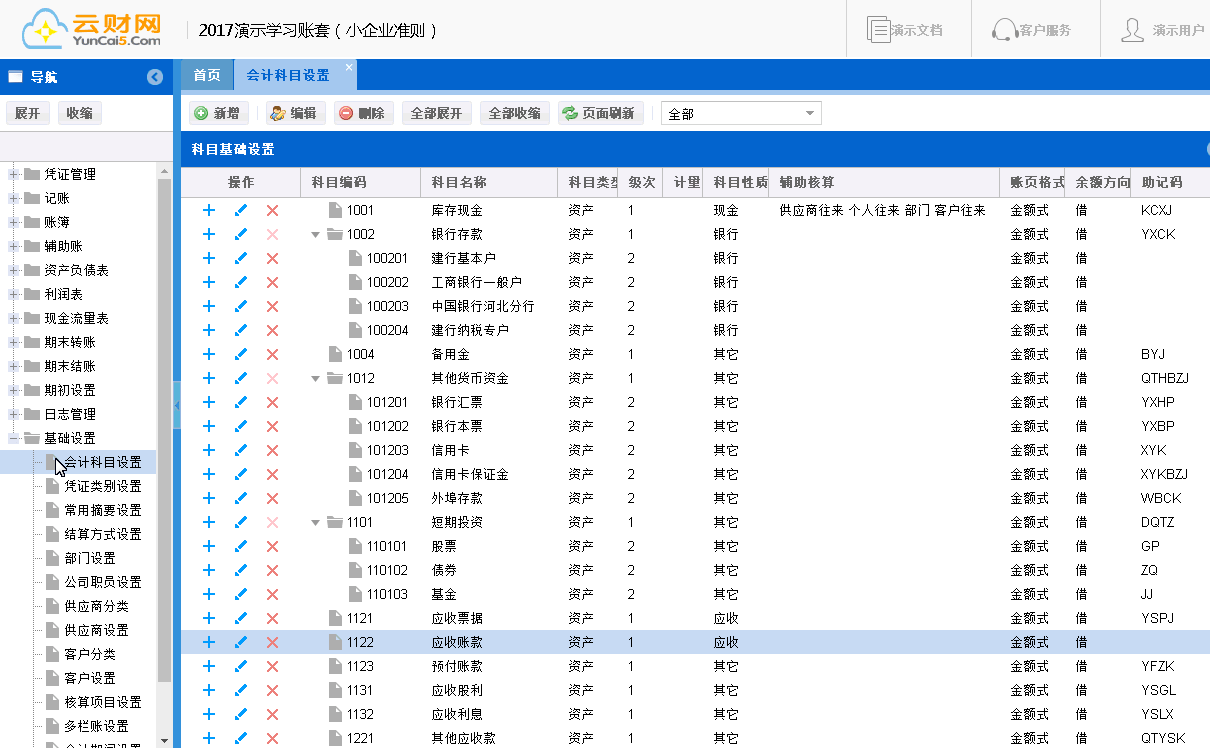
Task: Open 客户分类 in the navigation tree
Action: coord(90,654)
